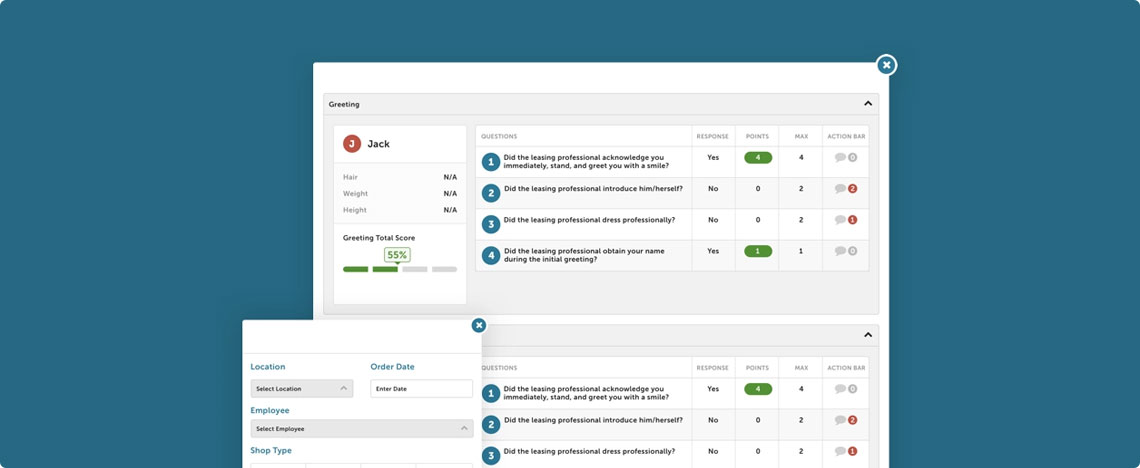Collapse the second section with chevron

[x=867, y=335]
